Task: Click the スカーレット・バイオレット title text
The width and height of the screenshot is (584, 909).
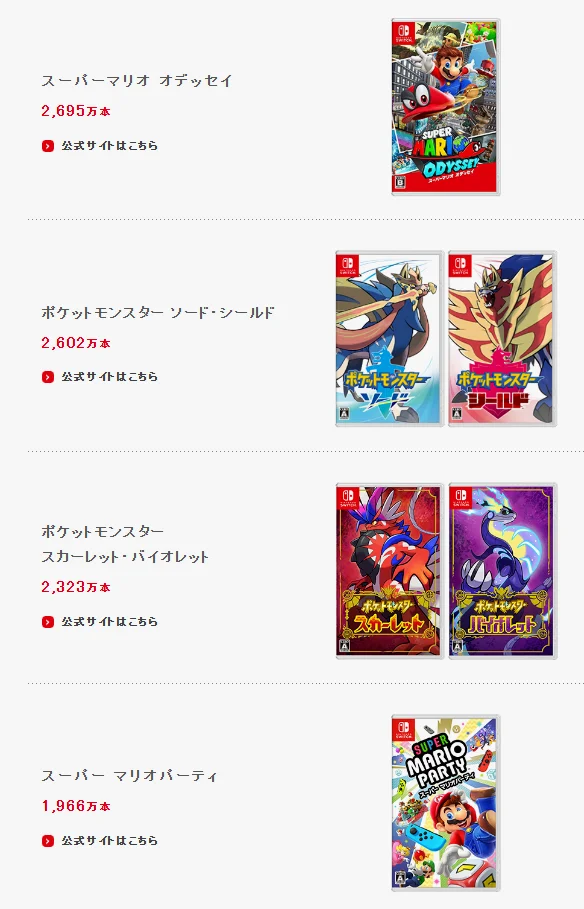Action: (125, 557)
